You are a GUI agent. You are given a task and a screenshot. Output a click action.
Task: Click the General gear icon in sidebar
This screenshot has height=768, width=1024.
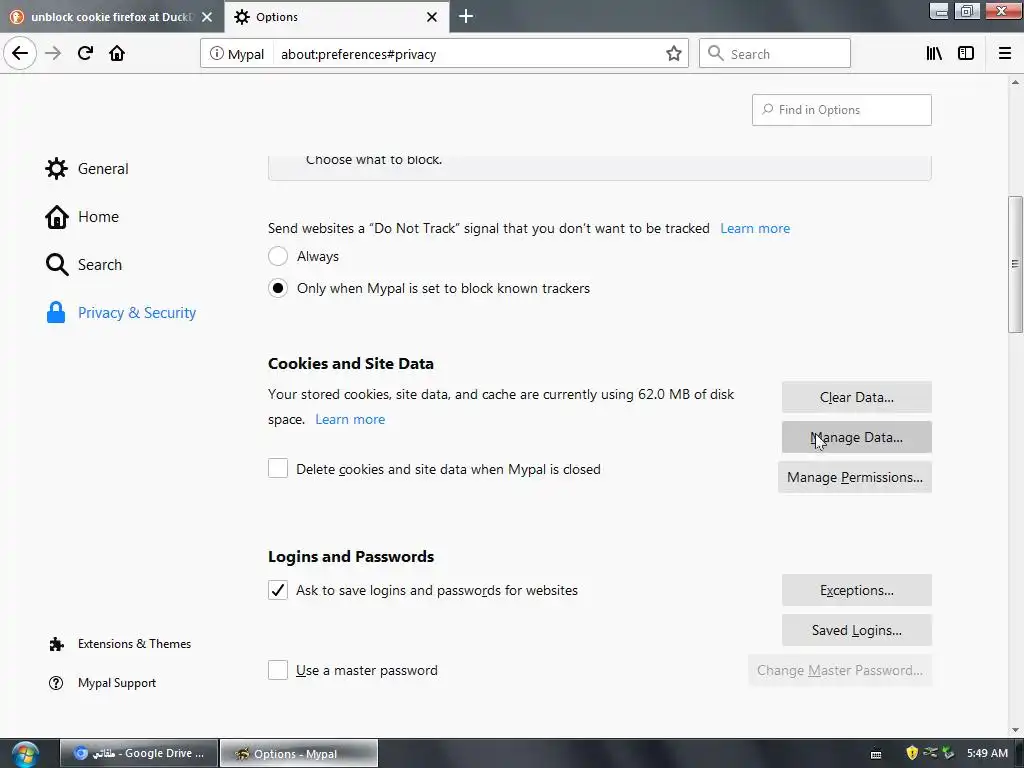(x=56, y=168)
